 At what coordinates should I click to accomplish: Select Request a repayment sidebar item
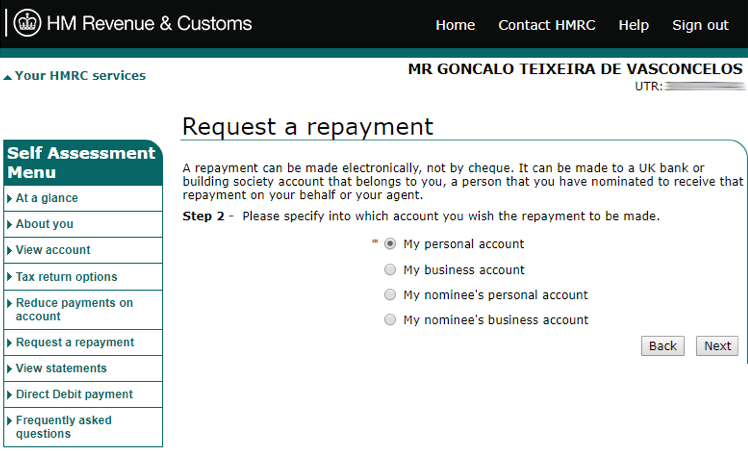pyautogui.click(x=75, y=342)
